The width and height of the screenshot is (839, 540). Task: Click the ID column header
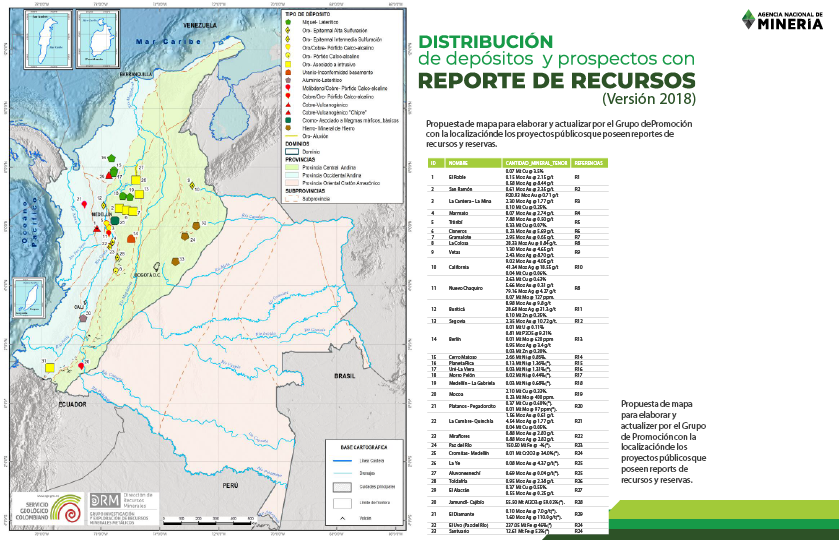point(434,163)
